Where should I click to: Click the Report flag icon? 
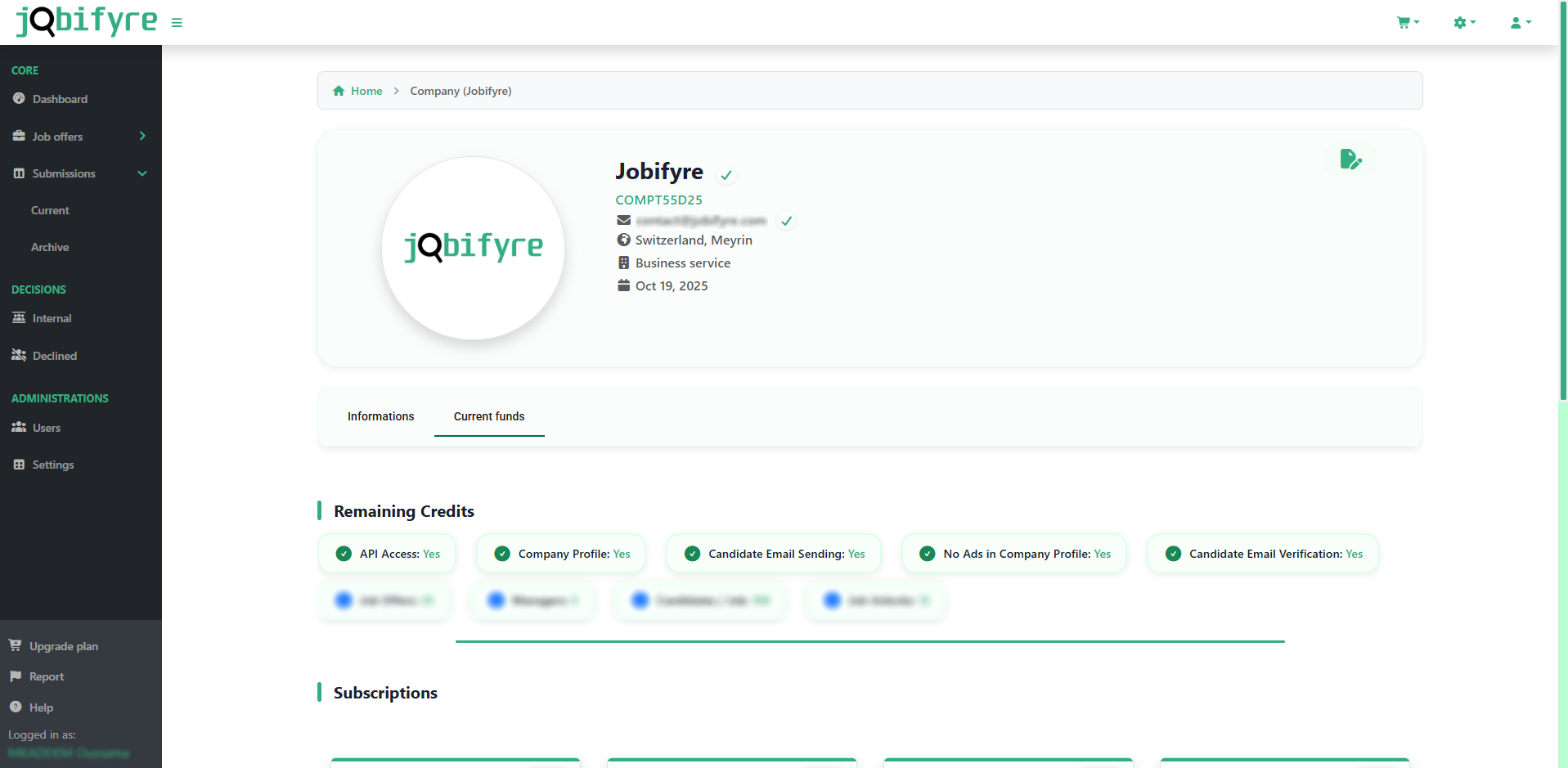[x=15, y=676]
